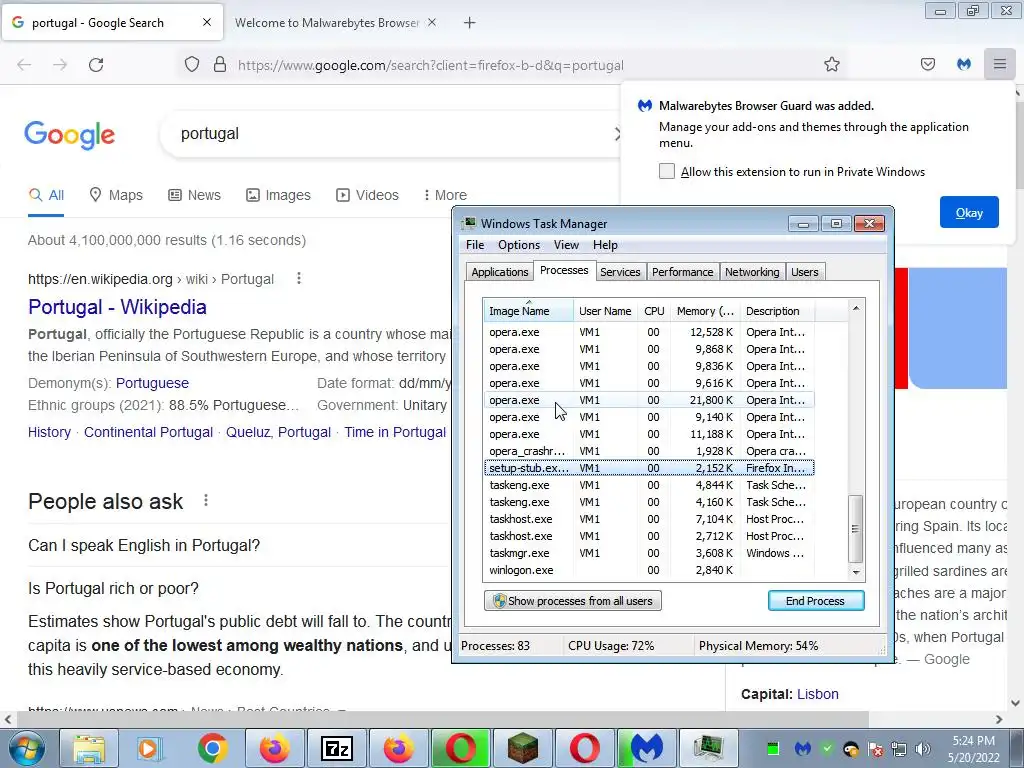Click the Windows Start orb
1024x768 pixels.
click(26, 748)
